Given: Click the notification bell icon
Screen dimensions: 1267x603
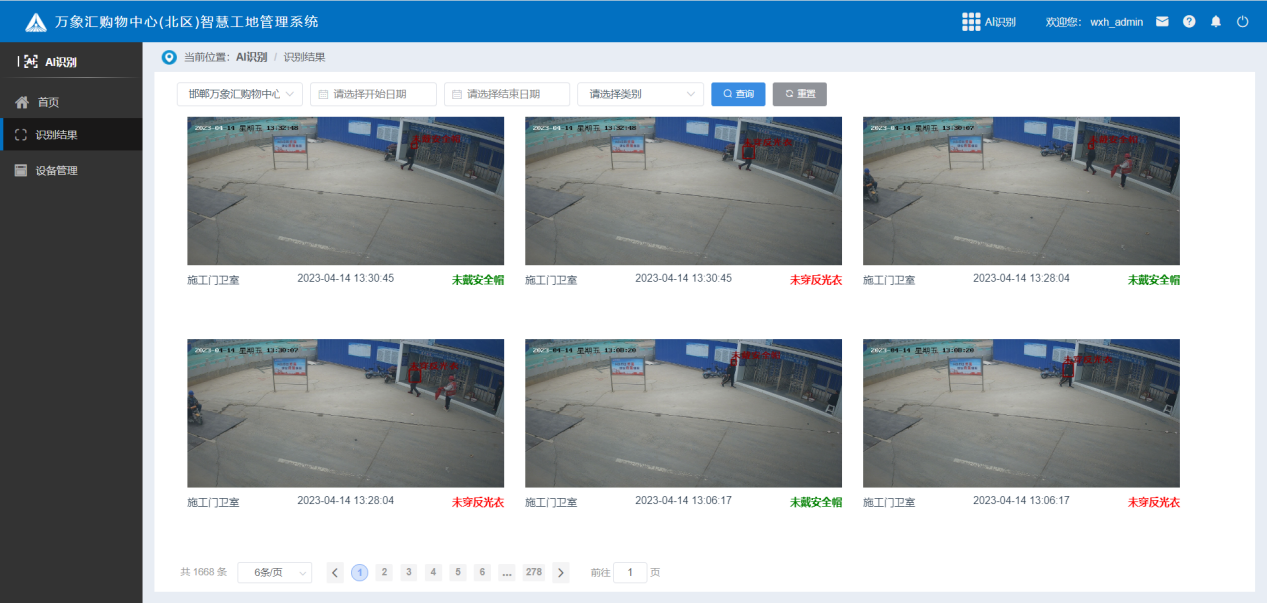Looking at the screenshot, I should [x=1216, y=21].
